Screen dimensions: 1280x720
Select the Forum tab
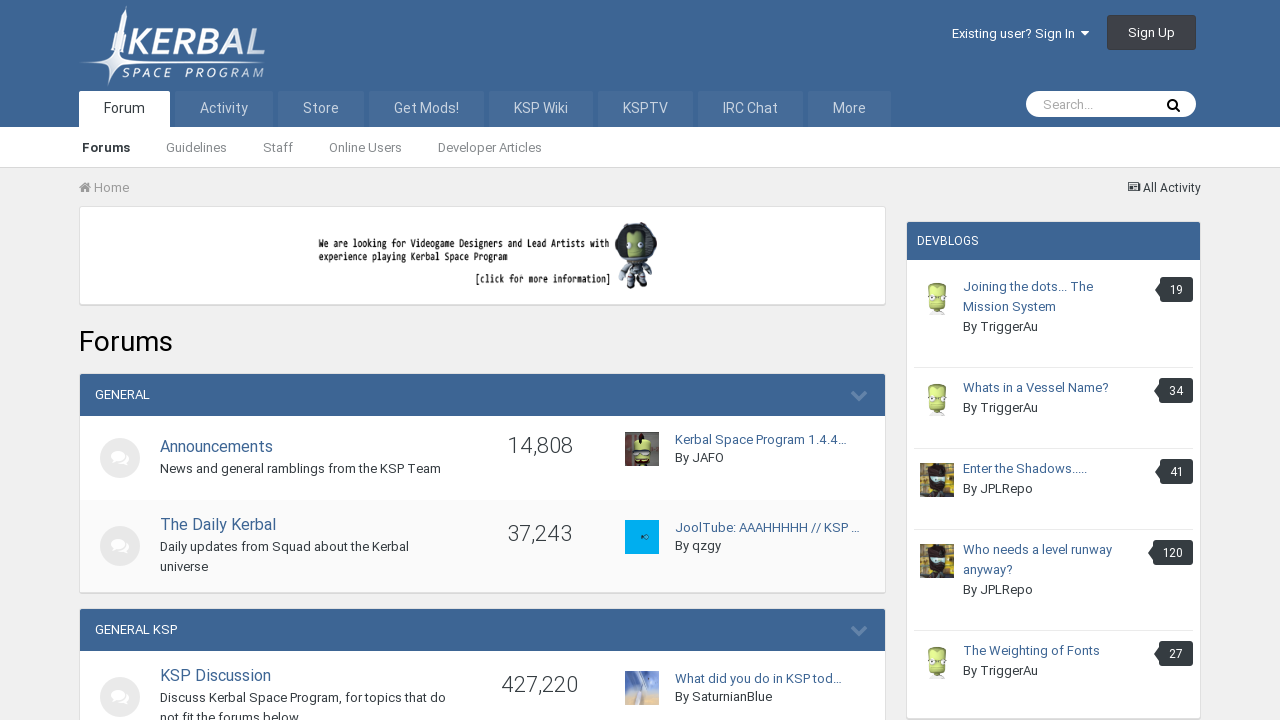pos(124,109)
